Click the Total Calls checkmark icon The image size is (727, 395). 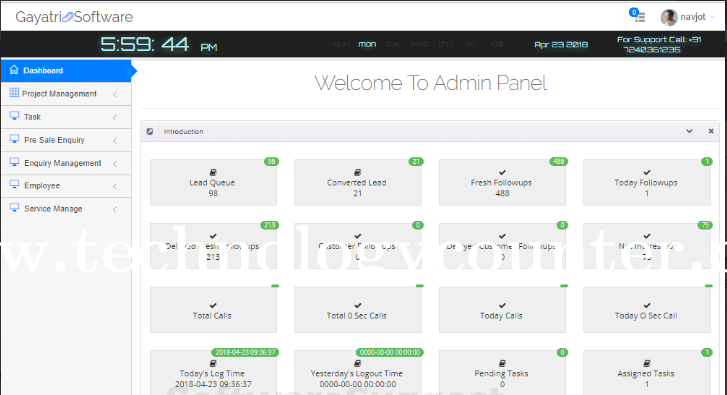[x=213, y=306]
